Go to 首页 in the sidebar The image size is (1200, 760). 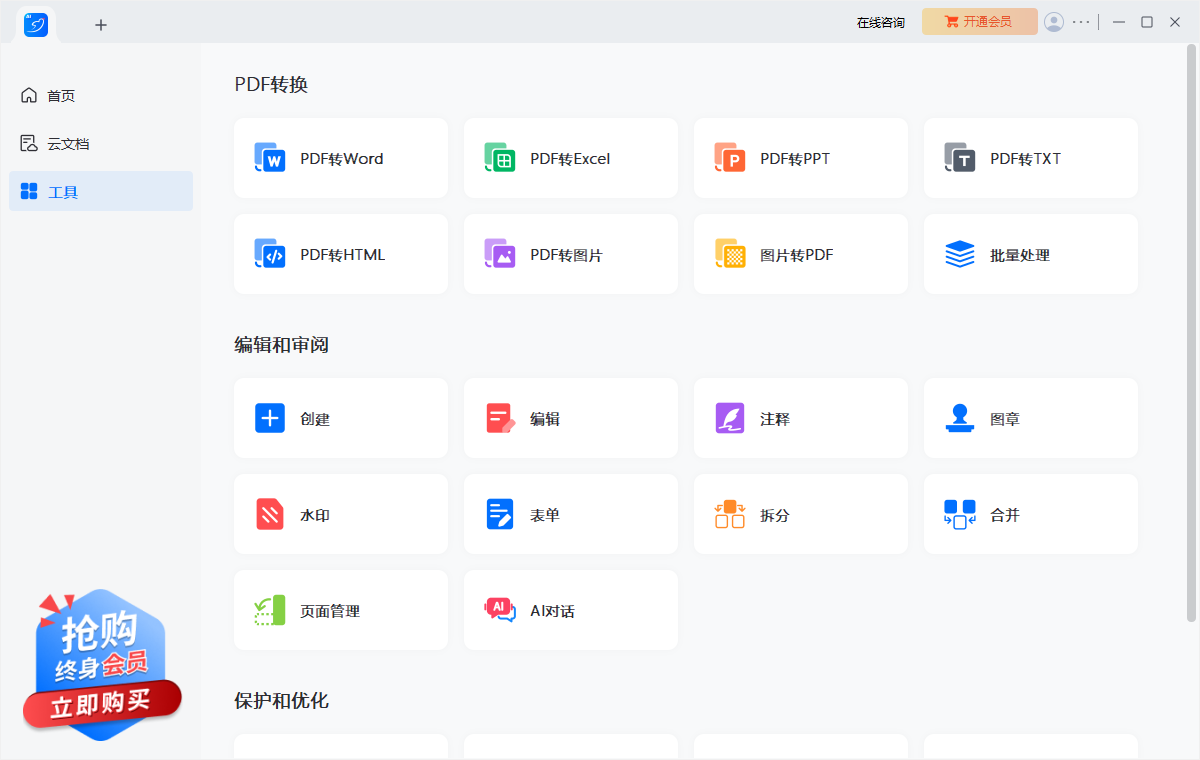(x=61, y=96)
